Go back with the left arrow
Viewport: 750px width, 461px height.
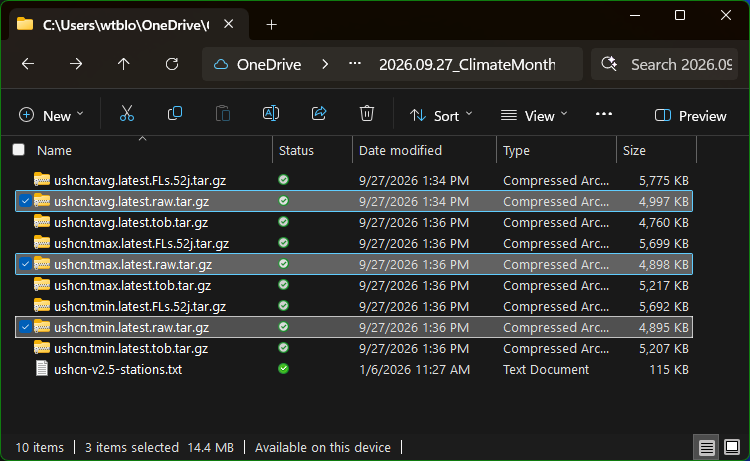tap(28, 64)
